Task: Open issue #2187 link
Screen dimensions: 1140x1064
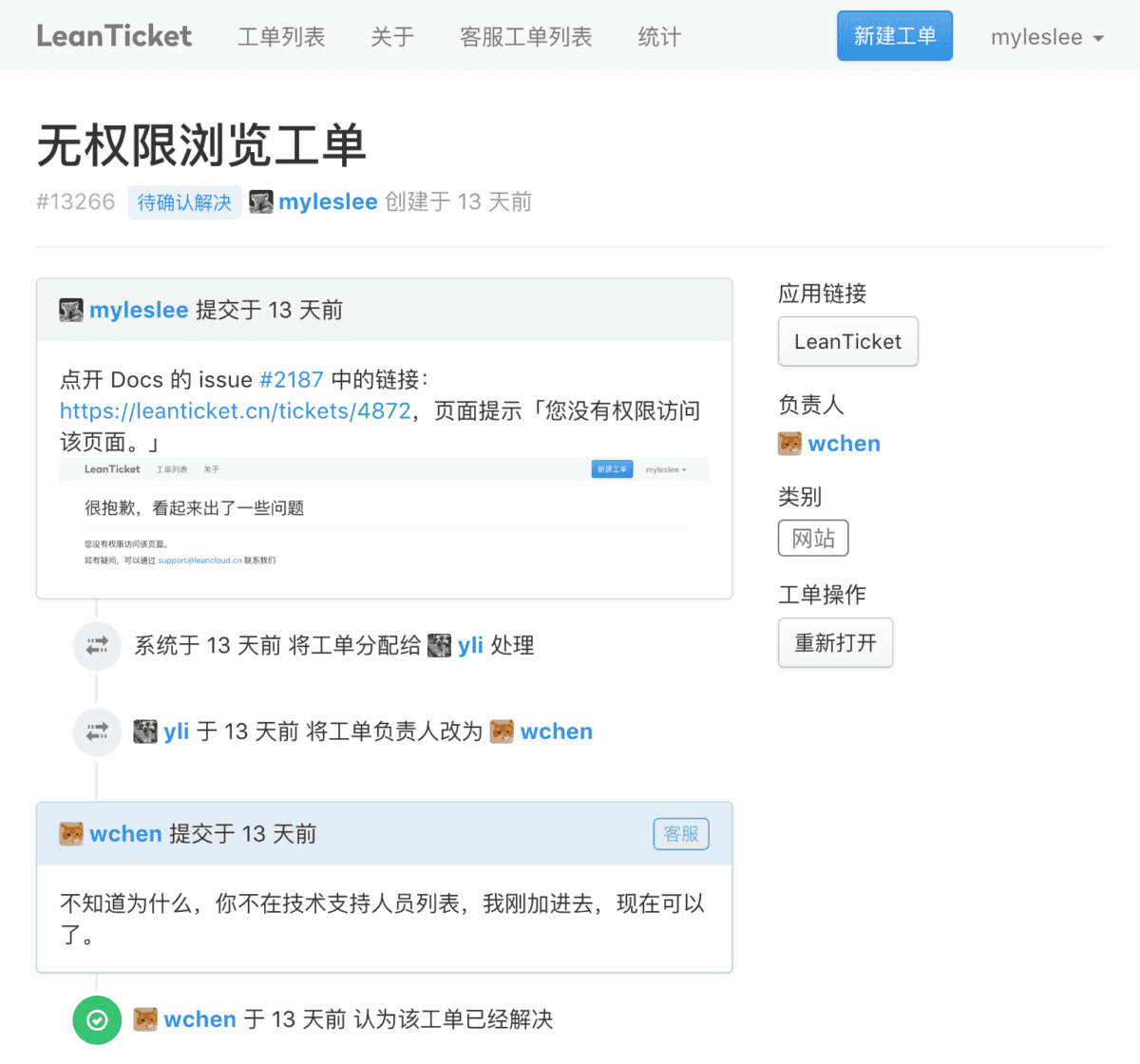Action: click(292, 380)
